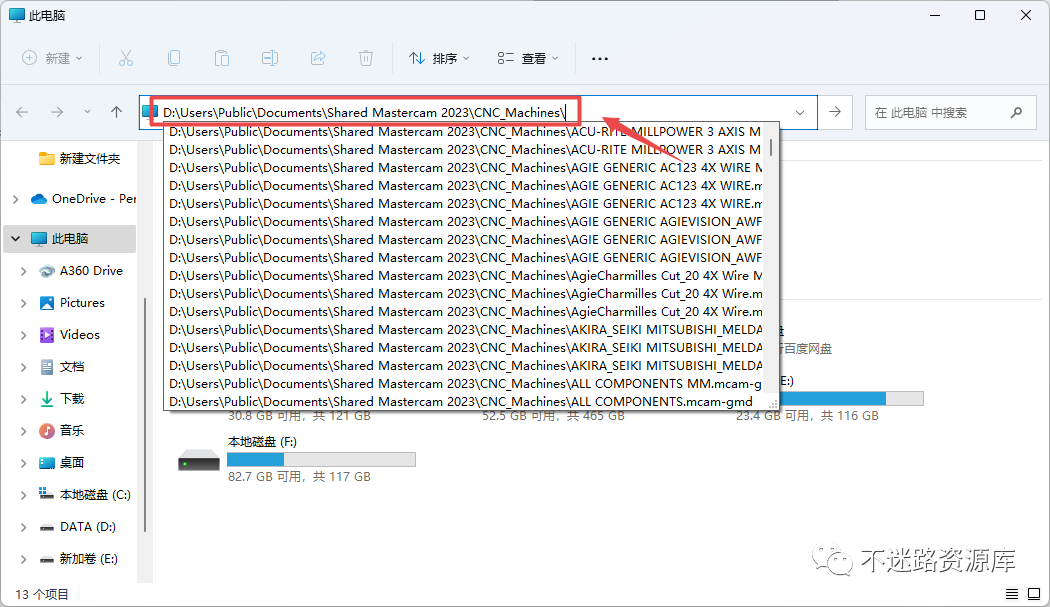Image resolution: width=1050 pixels, height=607 pixels.
Task: Click the E: drive usage bar
Action: pos(850,399)
